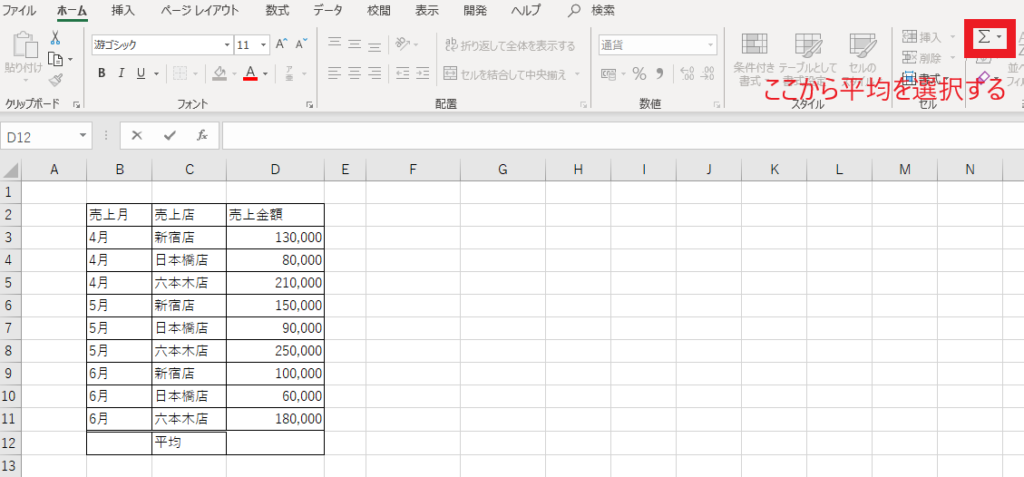The image size is (1024, 477).
Task: Select column D header
Action: [276, 170]
